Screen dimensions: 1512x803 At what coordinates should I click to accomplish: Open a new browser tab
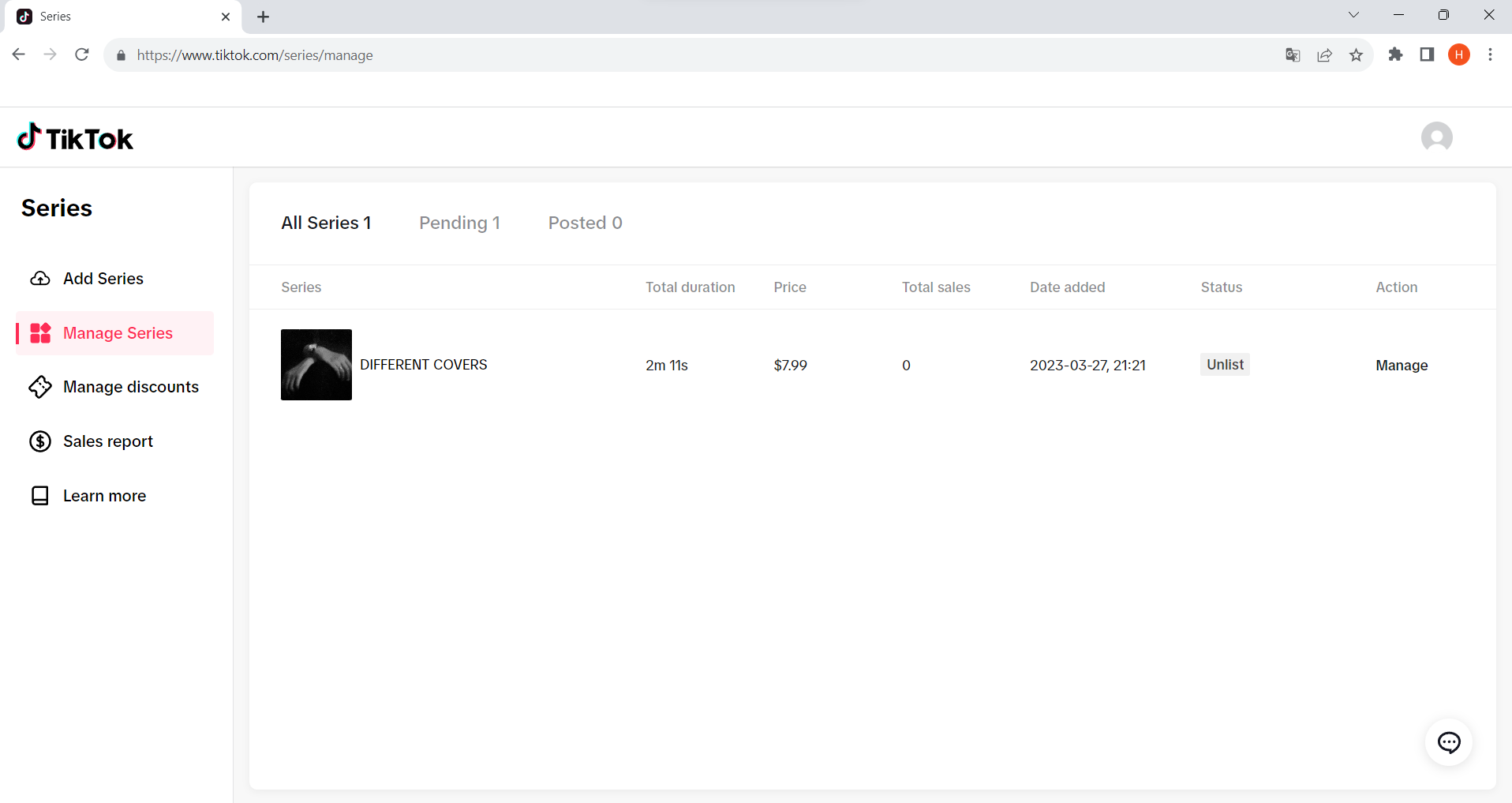264,17
